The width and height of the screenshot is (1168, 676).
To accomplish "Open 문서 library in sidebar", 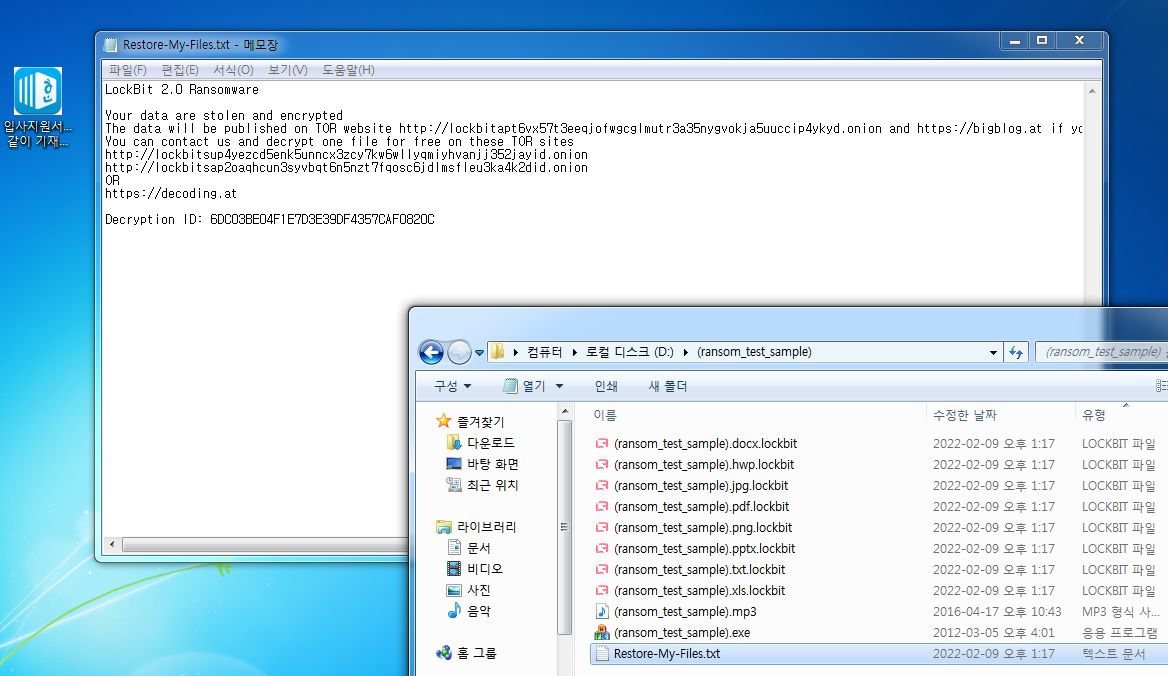I will coord(469,548).
